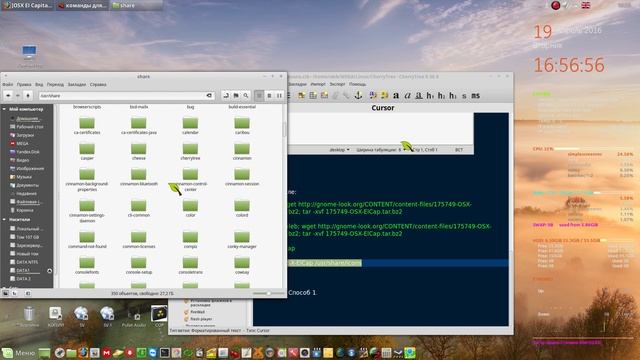The height and width of the screenshot is (360, 640).
Task: Open the Правка menu in file manager
Action: (x=24, y=84)
